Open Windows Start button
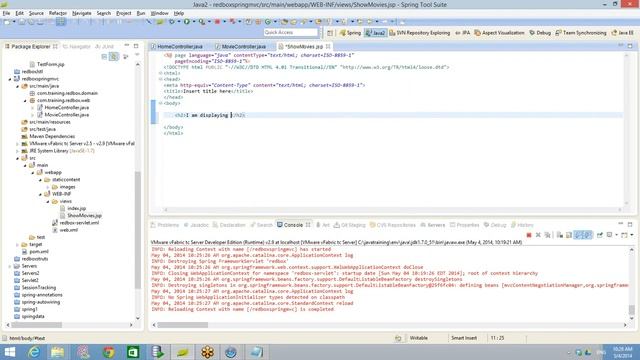This screenshot has width=640, height=360. [x=9, y=352]
